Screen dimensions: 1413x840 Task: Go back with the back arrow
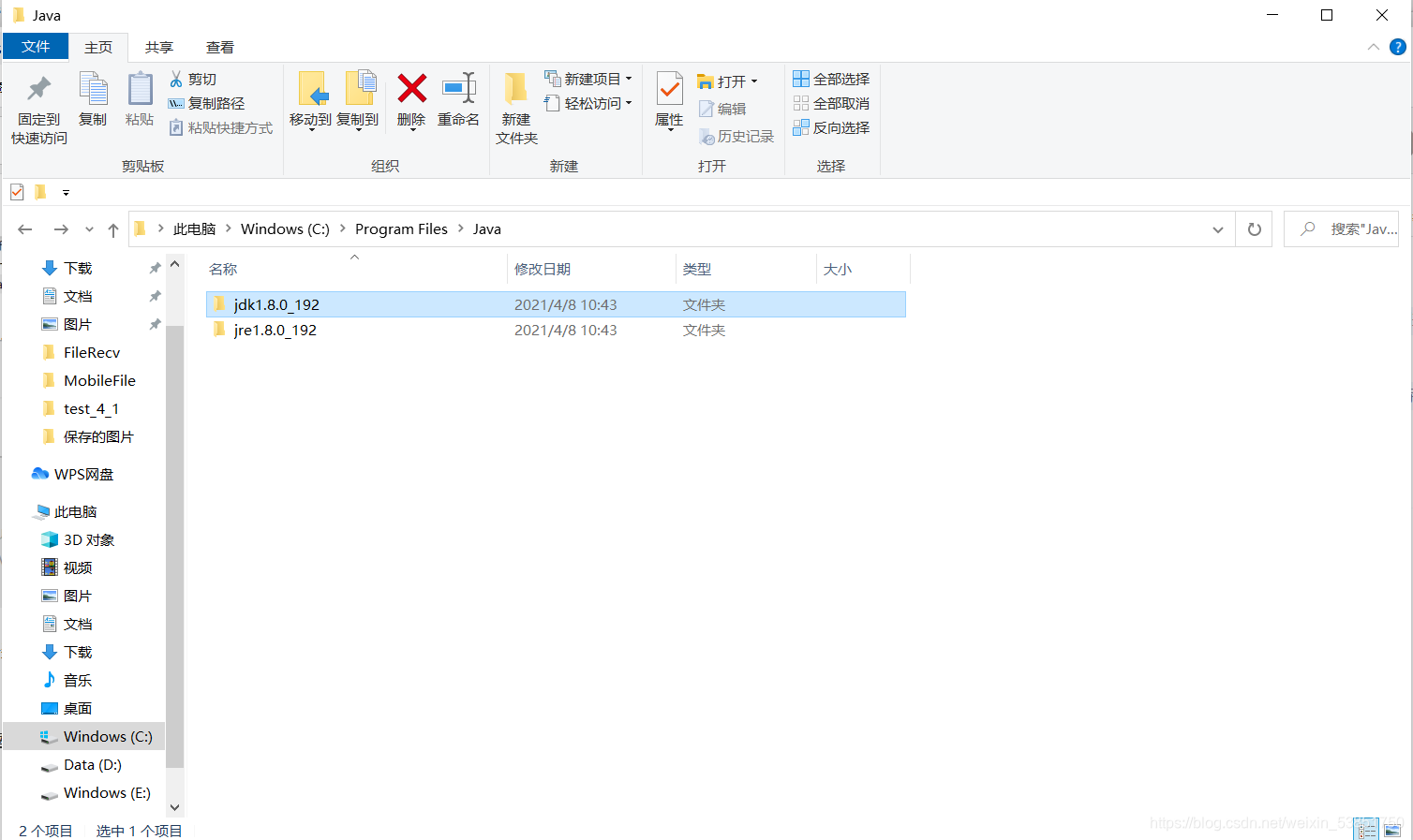coord(25,229)
